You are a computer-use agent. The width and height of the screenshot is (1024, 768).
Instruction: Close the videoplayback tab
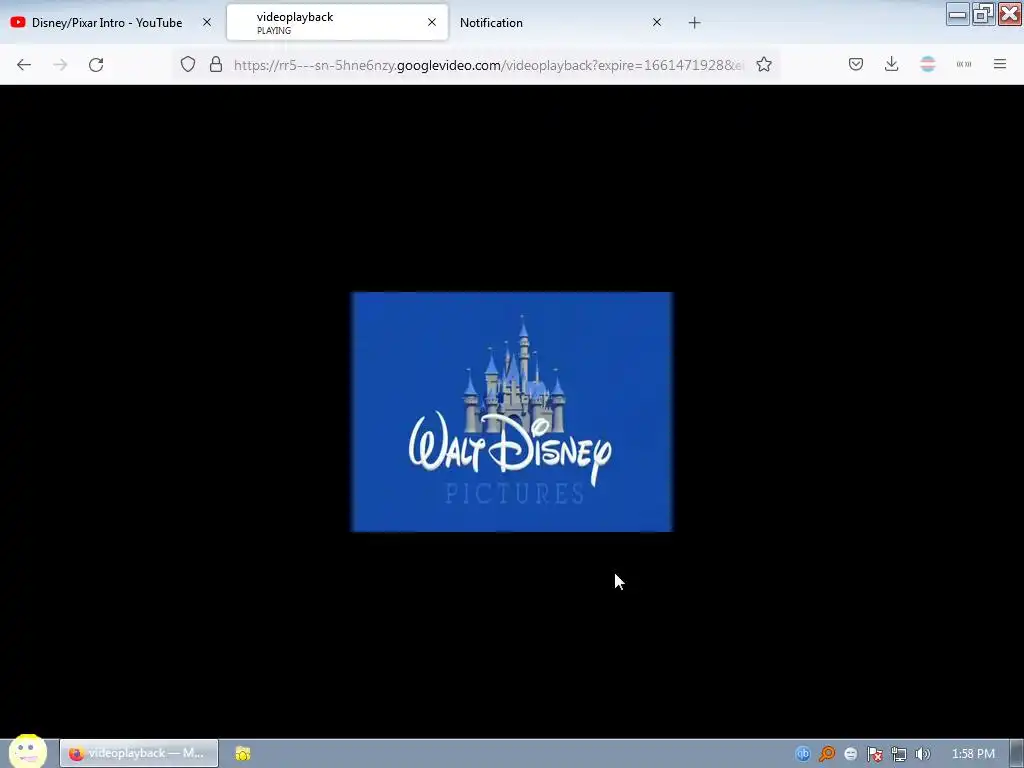[432, 22]
